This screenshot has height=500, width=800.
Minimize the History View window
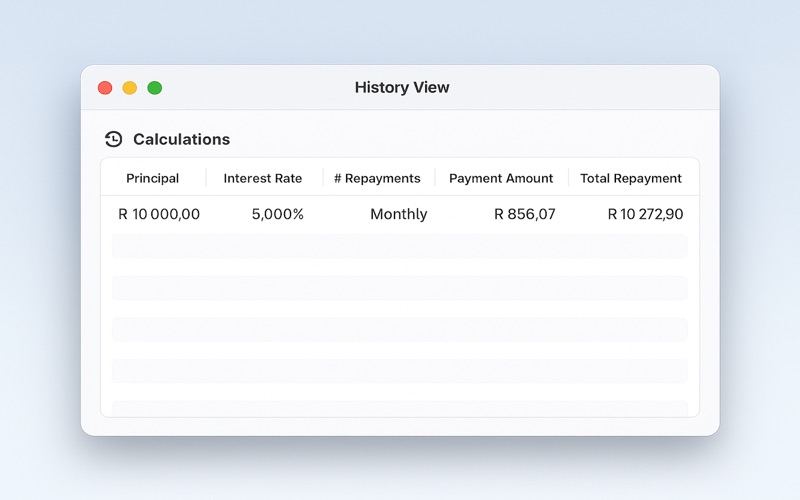pyautogui.click(x=130, y=88)
